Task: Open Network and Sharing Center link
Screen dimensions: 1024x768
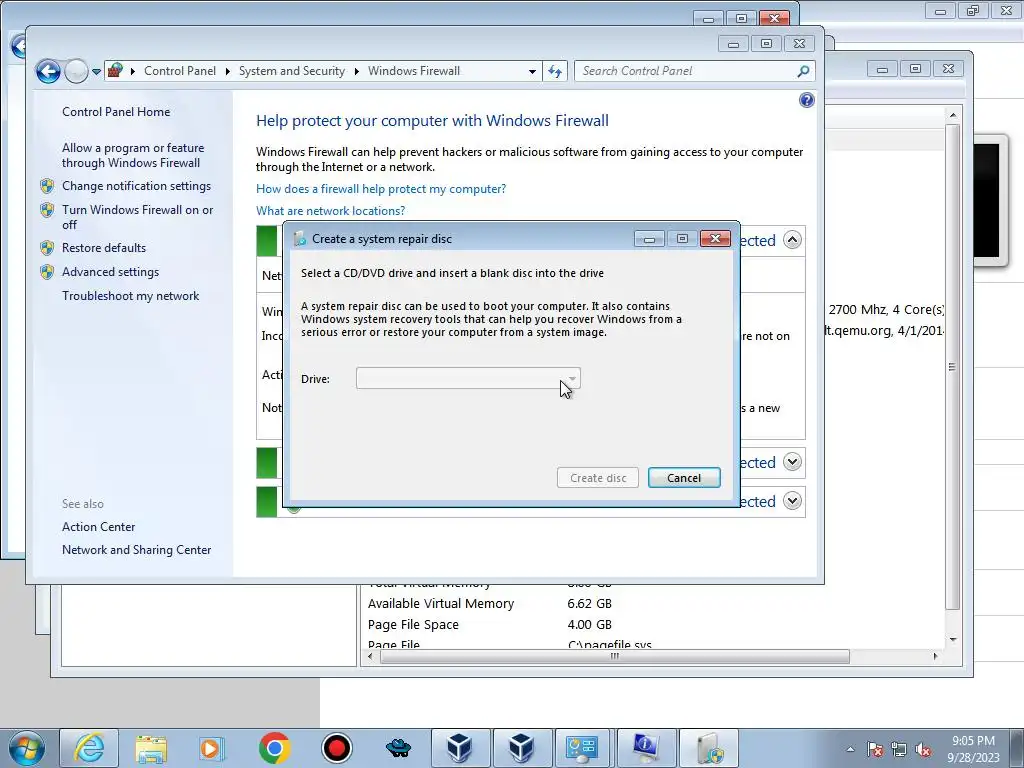Action: [136, 550]
